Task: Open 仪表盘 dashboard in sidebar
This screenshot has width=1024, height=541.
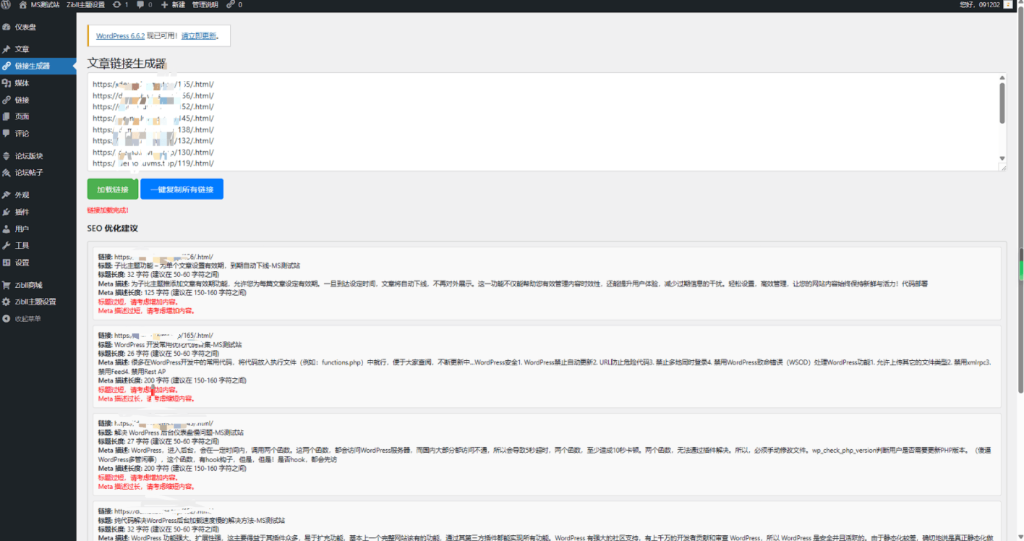Action: pyautogui.click(x=26, y=28)
